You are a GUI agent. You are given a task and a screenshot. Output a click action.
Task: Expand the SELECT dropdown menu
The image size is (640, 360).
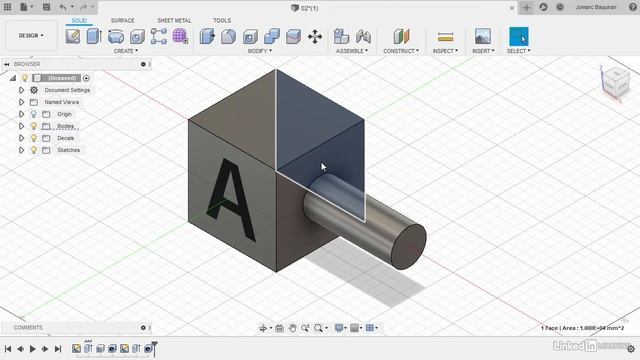518,51
